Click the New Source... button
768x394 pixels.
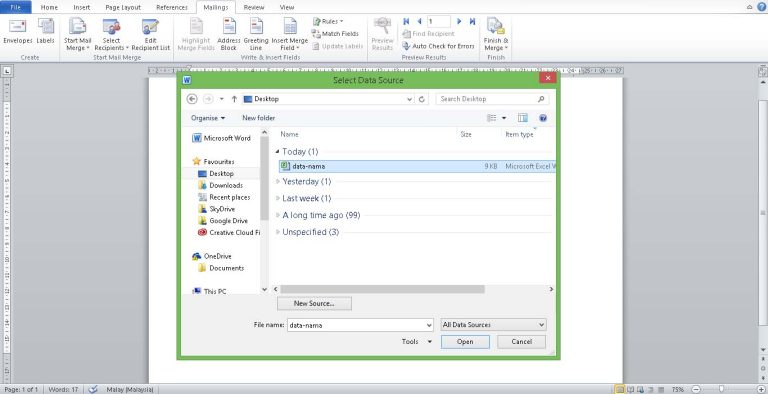coord(314,304)
